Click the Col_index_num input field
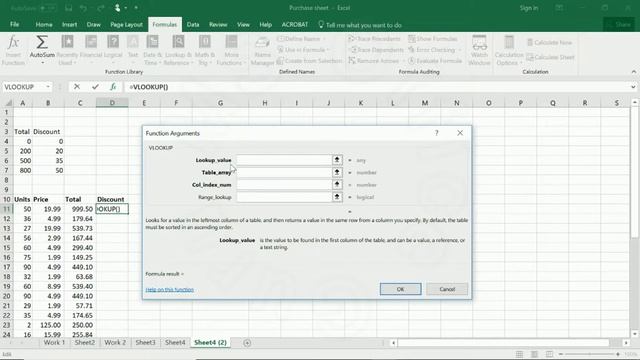640x360 pixels. coord(284,184)
